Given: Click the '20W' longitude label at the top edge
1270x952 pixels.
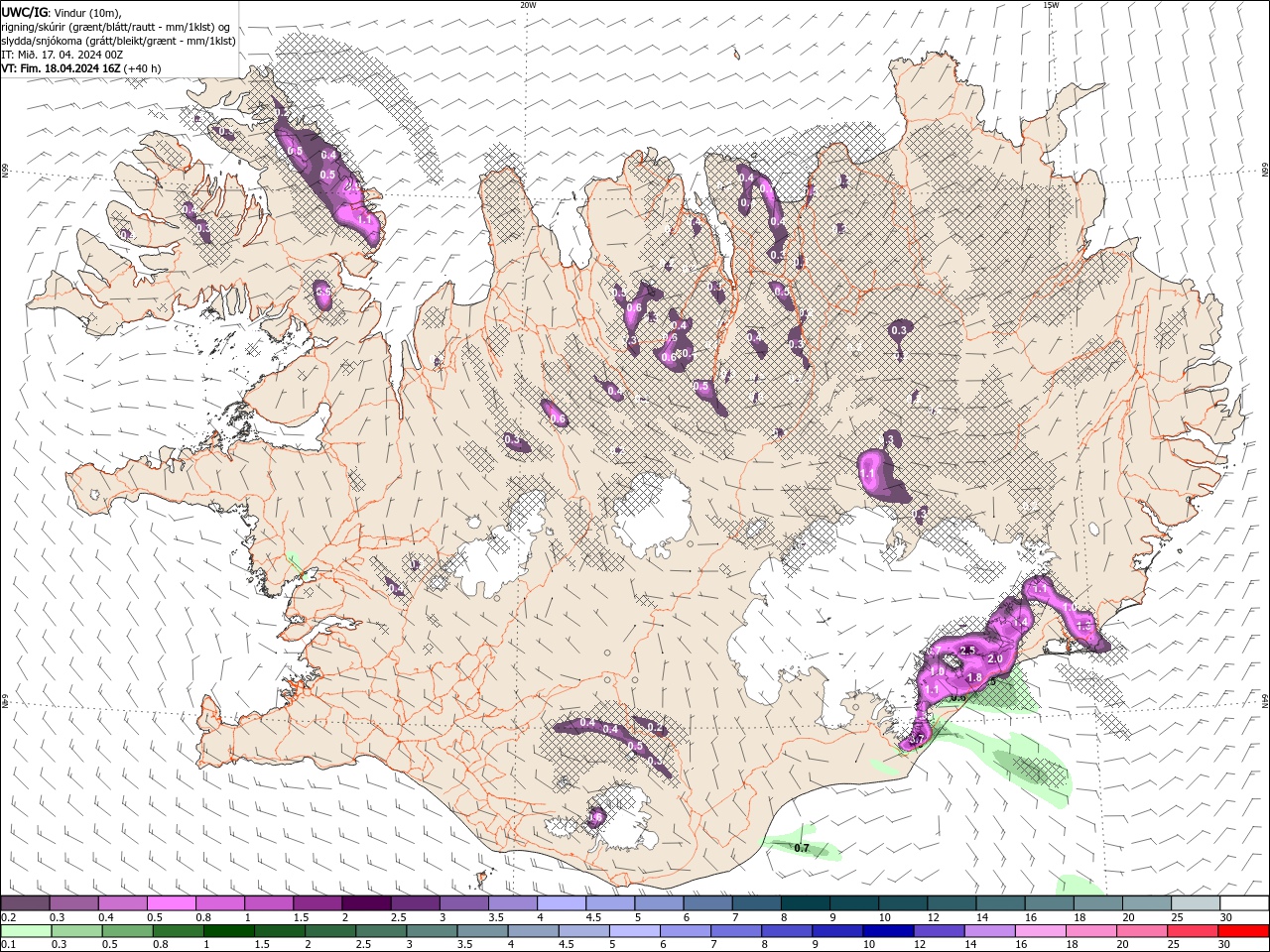Looking at the screenshot, I should (528, 5).
